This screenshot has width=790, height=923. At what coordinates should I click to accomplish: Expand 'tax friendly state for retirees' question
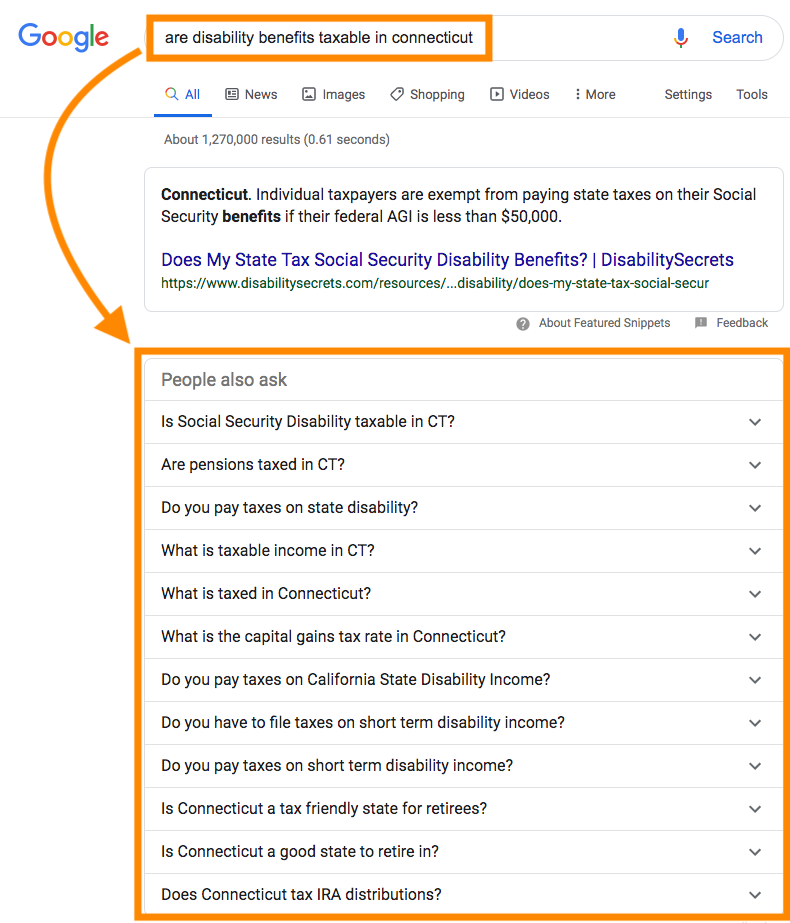pyautogui.click(x=463, y=809)
